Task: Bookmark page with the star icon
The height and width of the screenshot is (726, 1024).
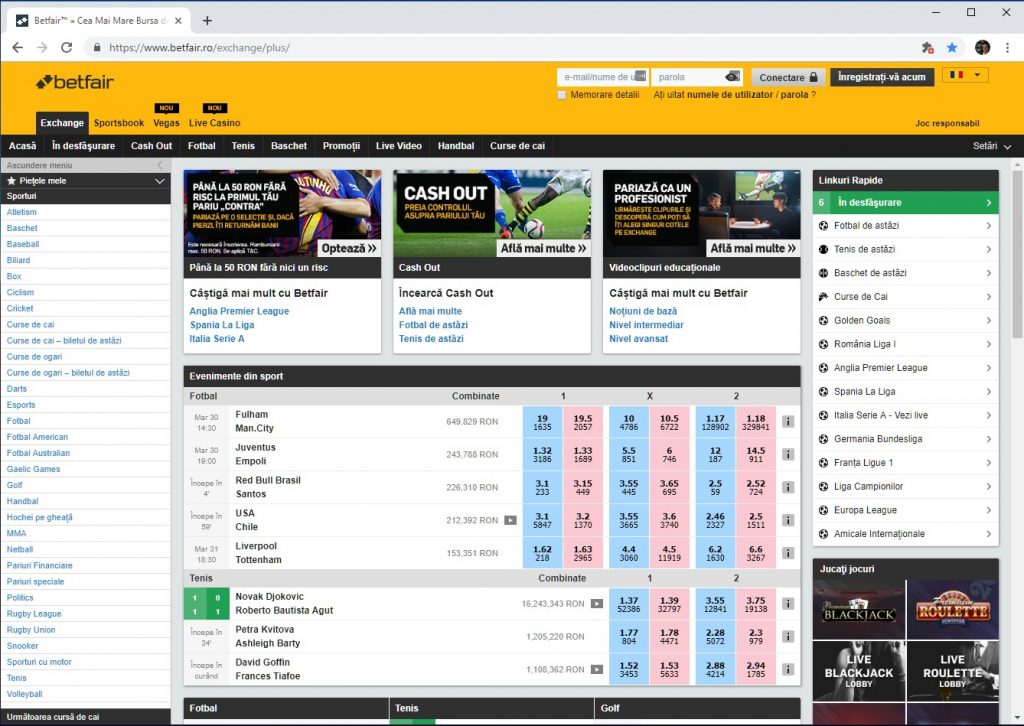Action: (952, 48)
